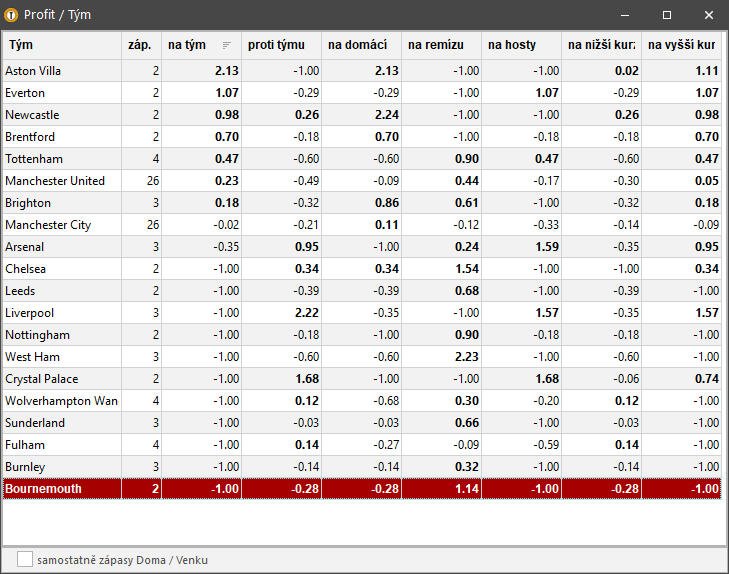Sort by 'na vyšší kurz' column header
The width and height of the screenshot is (729, 574).
point(680,45)
